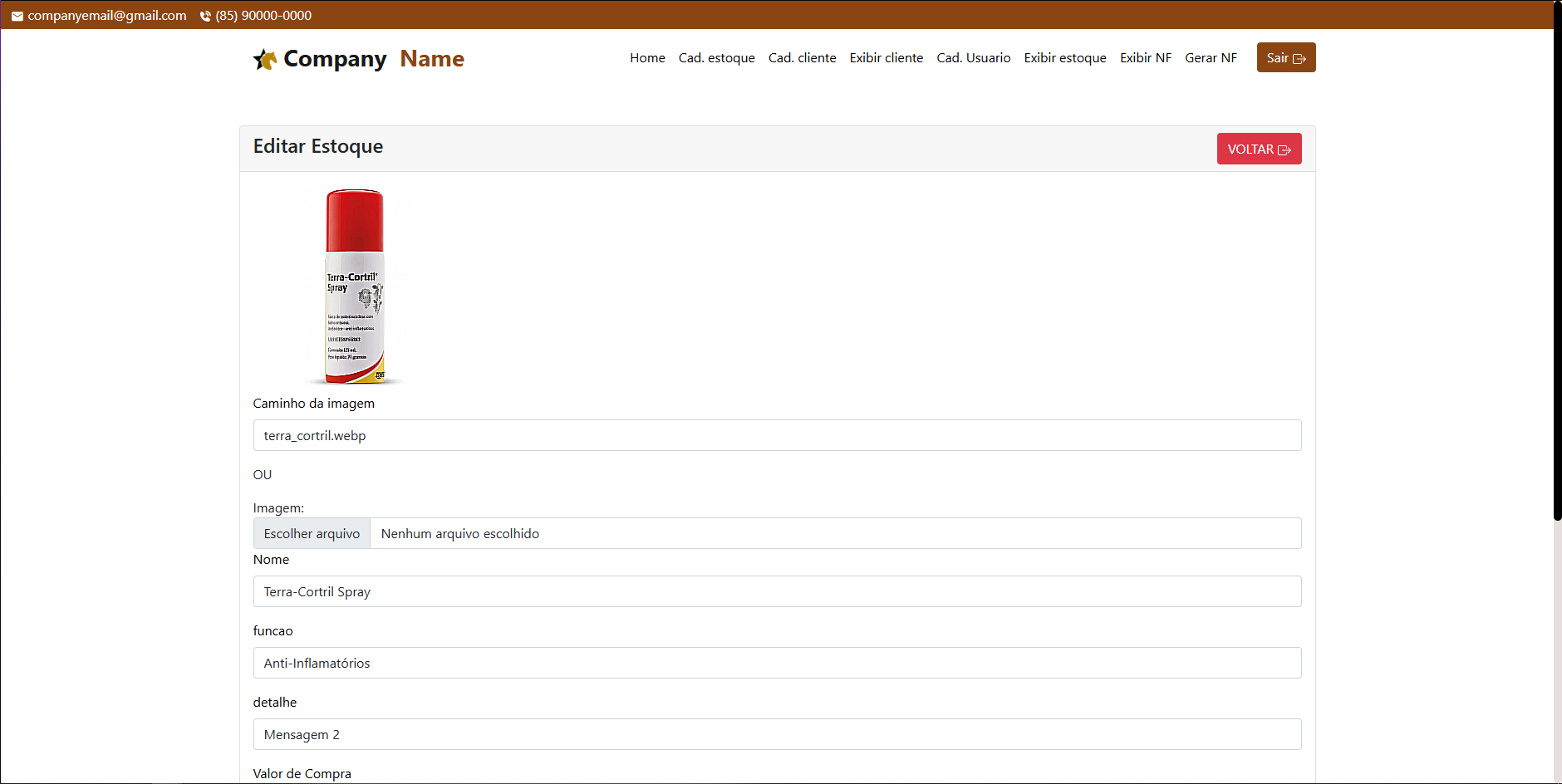Click the companyemail@gmail.com address
Image resolution: width=1562 pixels, height=784 pixels.
click(x=107, y=16)
